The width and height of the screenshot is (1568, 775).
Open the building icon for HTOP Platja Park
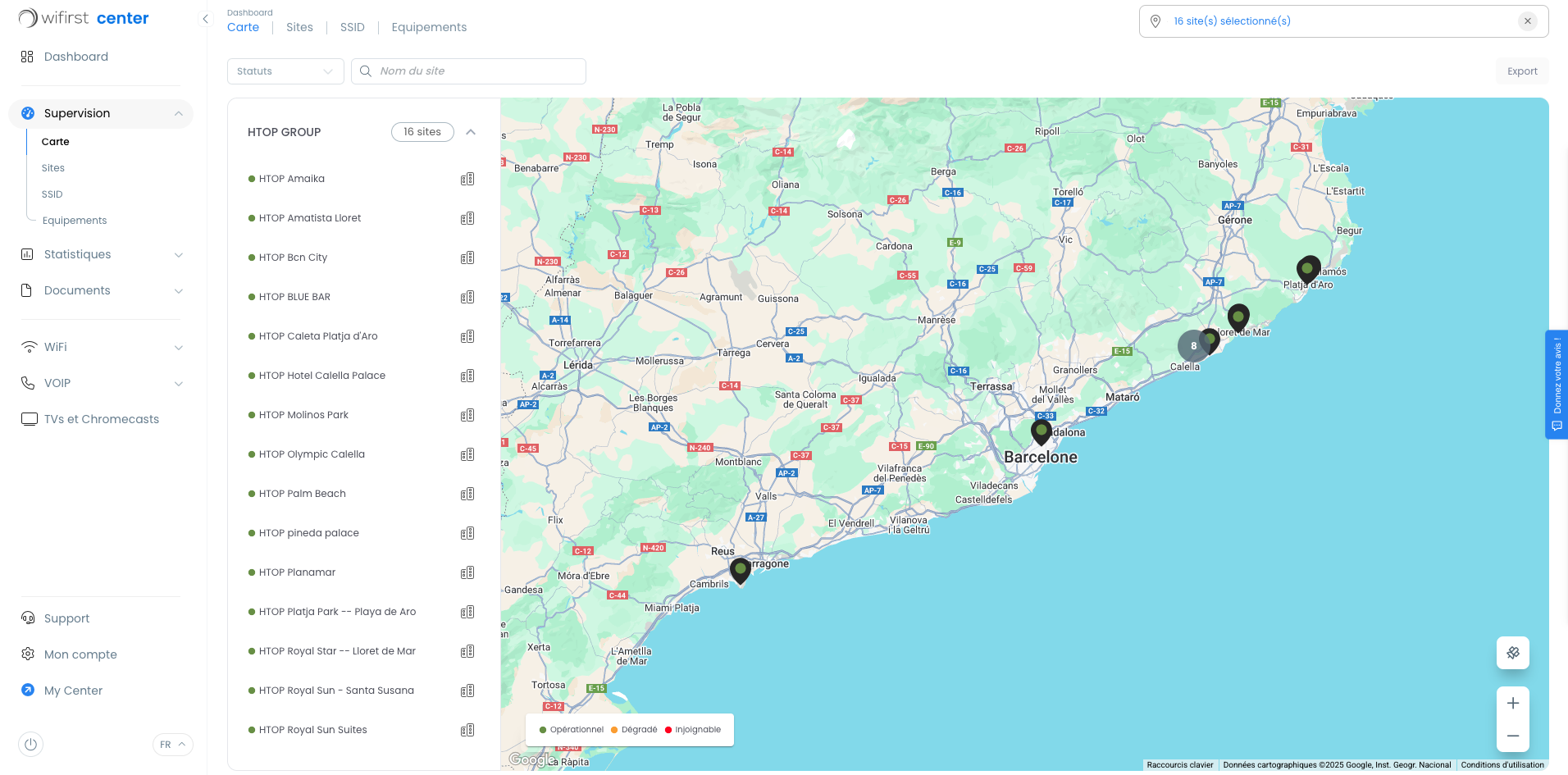click(467, 612)
